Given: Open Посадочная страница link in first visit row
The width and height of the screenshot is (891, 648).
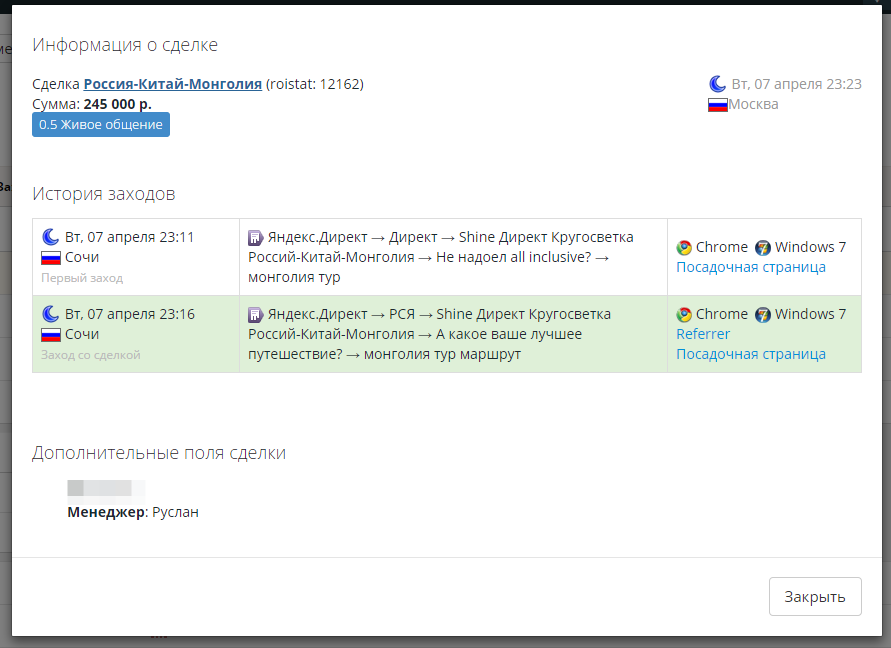Looking at the screenshot, I should point(751,267).
